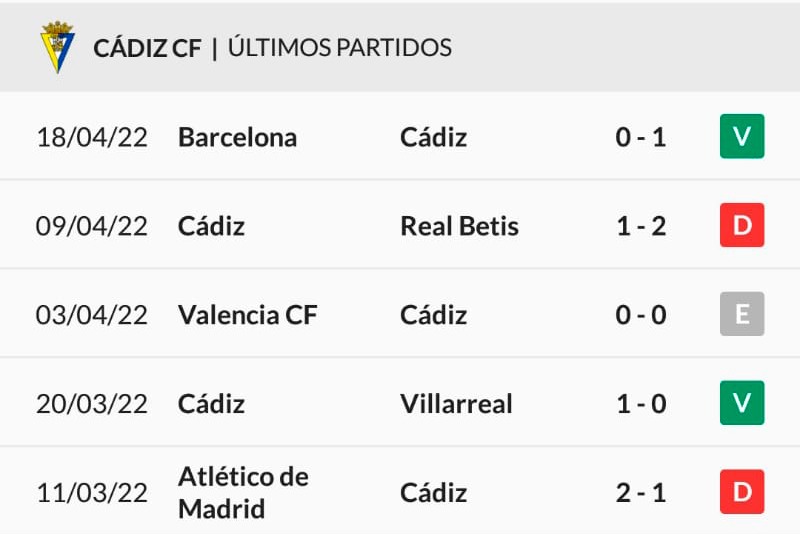The height and width of the screenshot is (534, 800).
Task: Click grey E badge for Valencia match
Action: pyautogui.click(x=742, y=314)
